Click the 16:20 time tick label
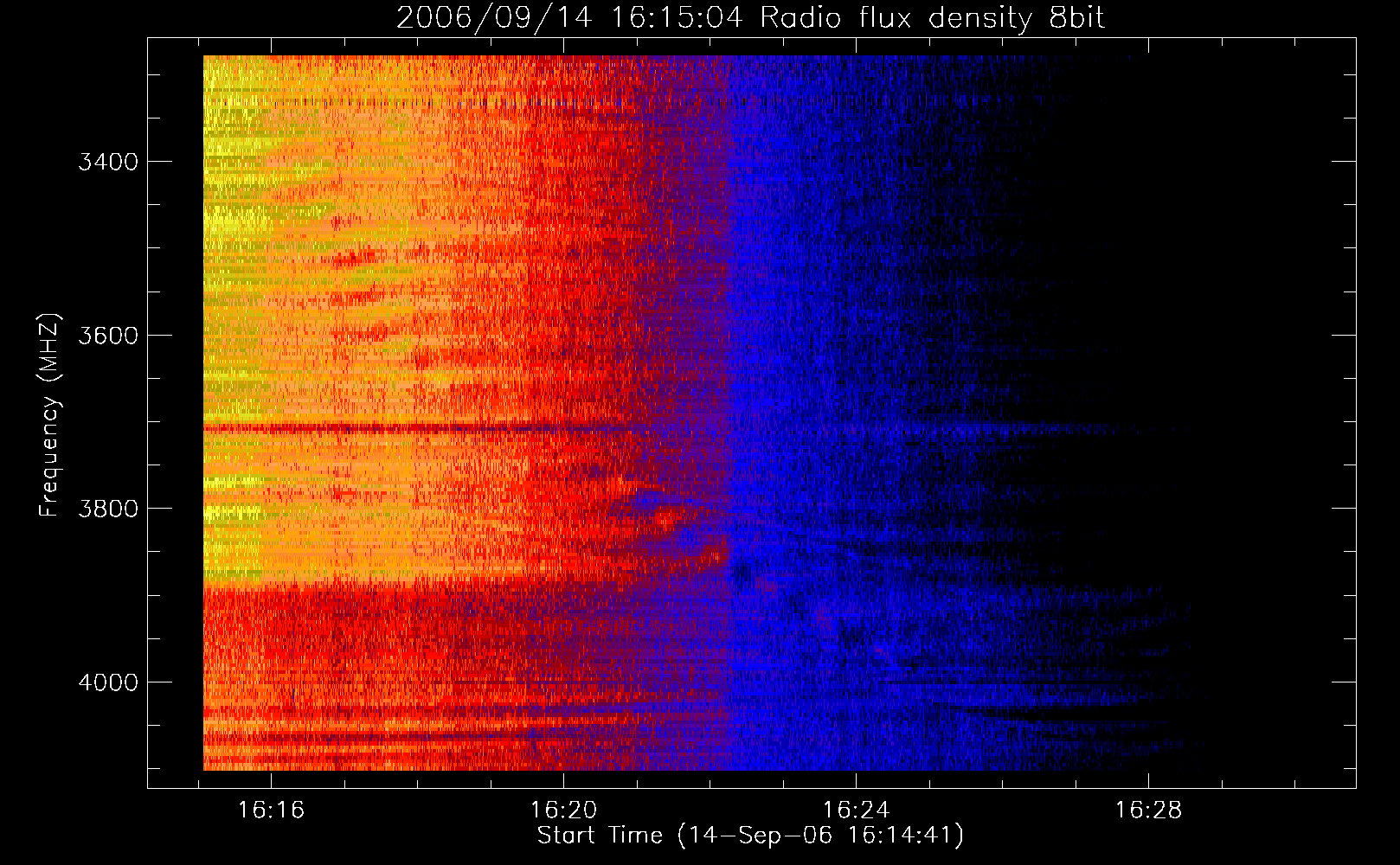1400x865 pixels. tap(563, 811)
